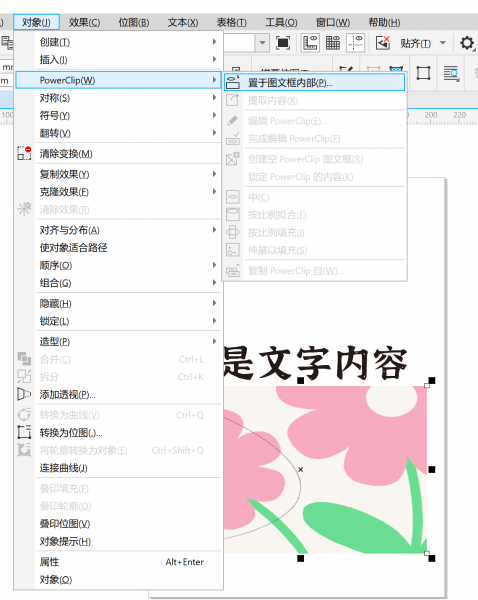478x600 pixels.
Task: Open the 效果(C) menu
Action: [85, 22]
